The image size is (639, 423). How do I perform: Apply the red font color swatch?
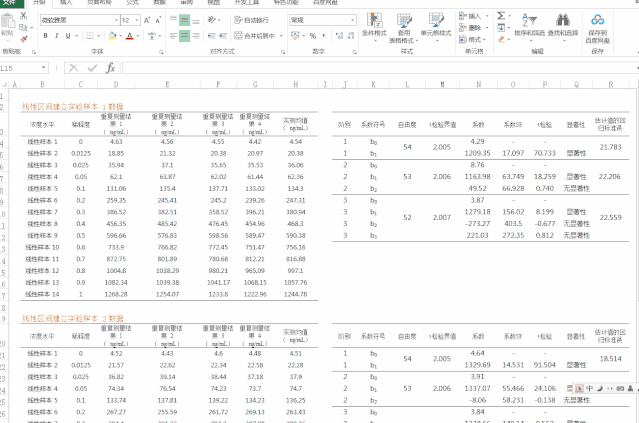pyautogui.click(x=129, y=36)
